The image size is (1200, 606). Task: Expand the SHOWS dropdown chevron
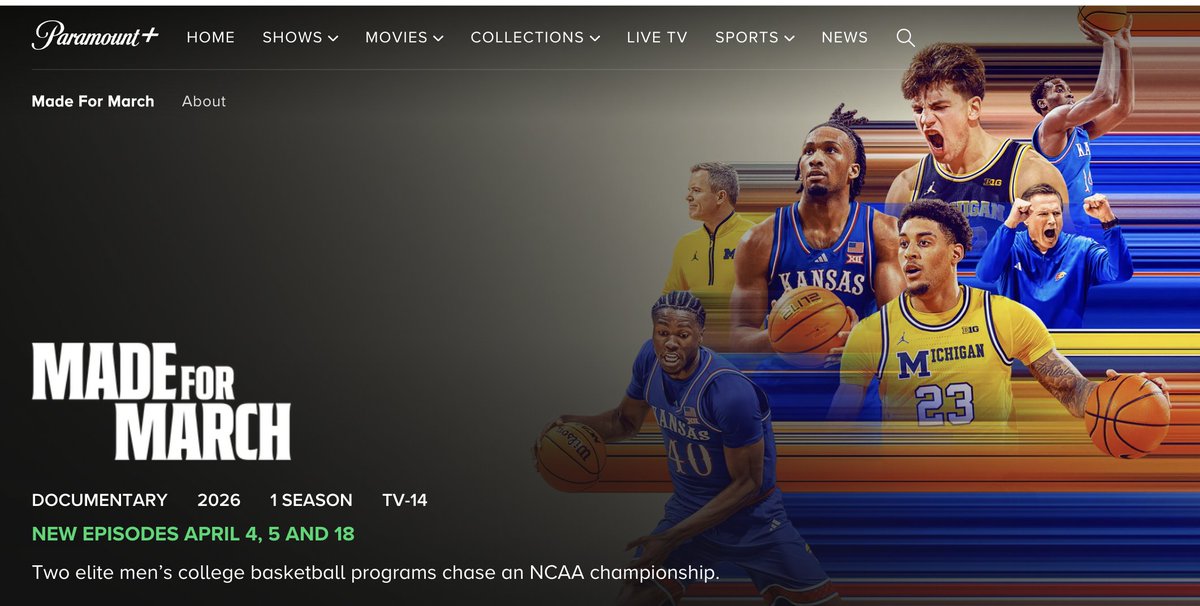coord(332,38)
